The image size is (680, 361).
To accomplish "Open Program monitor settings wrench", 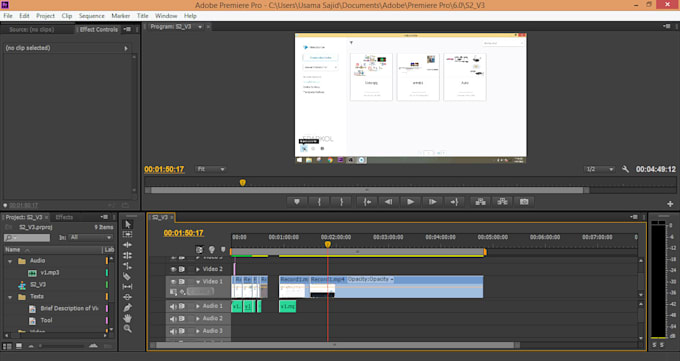I will [x=625, y=169].
